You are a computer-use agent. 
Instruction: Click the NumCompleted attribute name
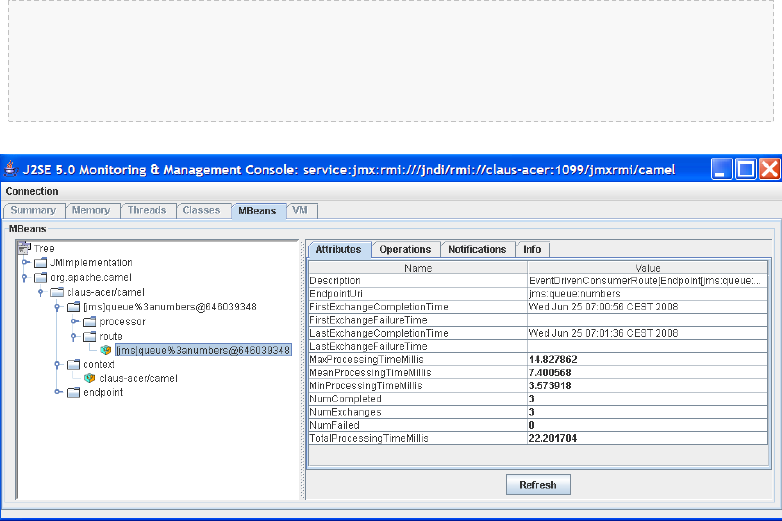[346, 399]
